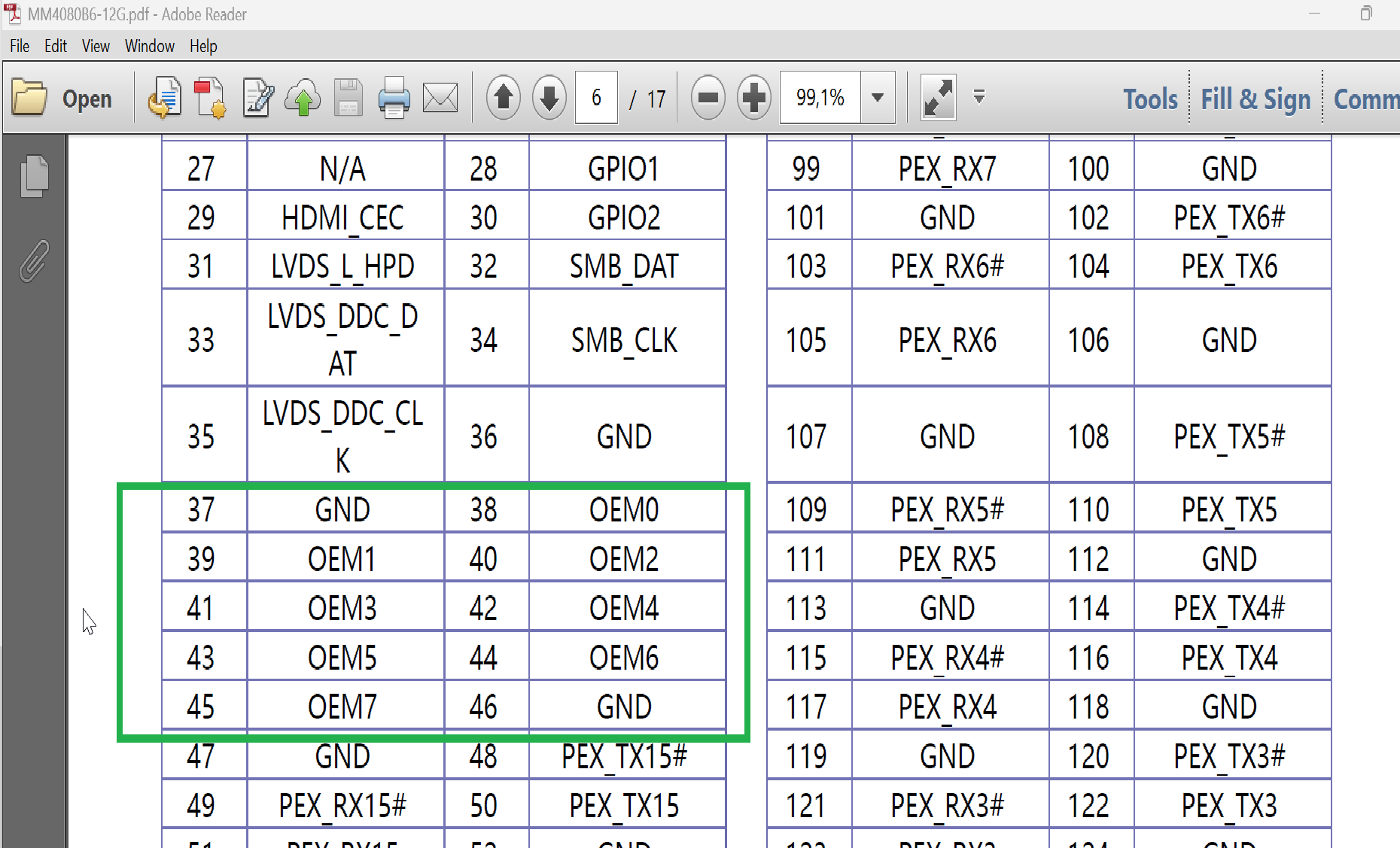The image size is (1400, 848).
Task: Click the PEX_RX5# cell
Action: [x=950, y=509]
